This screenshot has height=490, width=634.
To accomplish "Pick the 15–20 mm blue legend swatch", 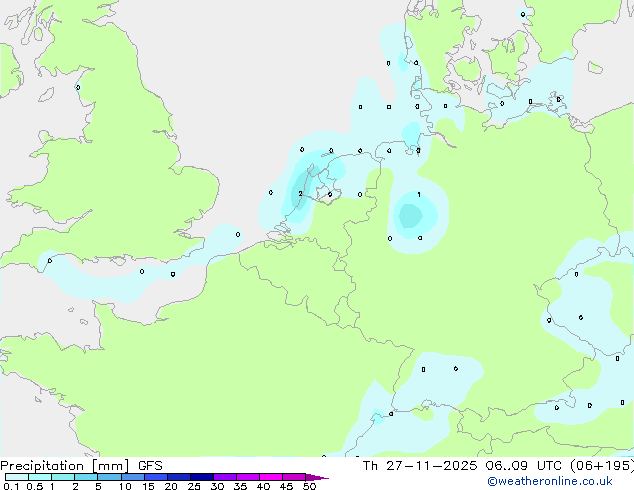I will click(x=156, y=477).
